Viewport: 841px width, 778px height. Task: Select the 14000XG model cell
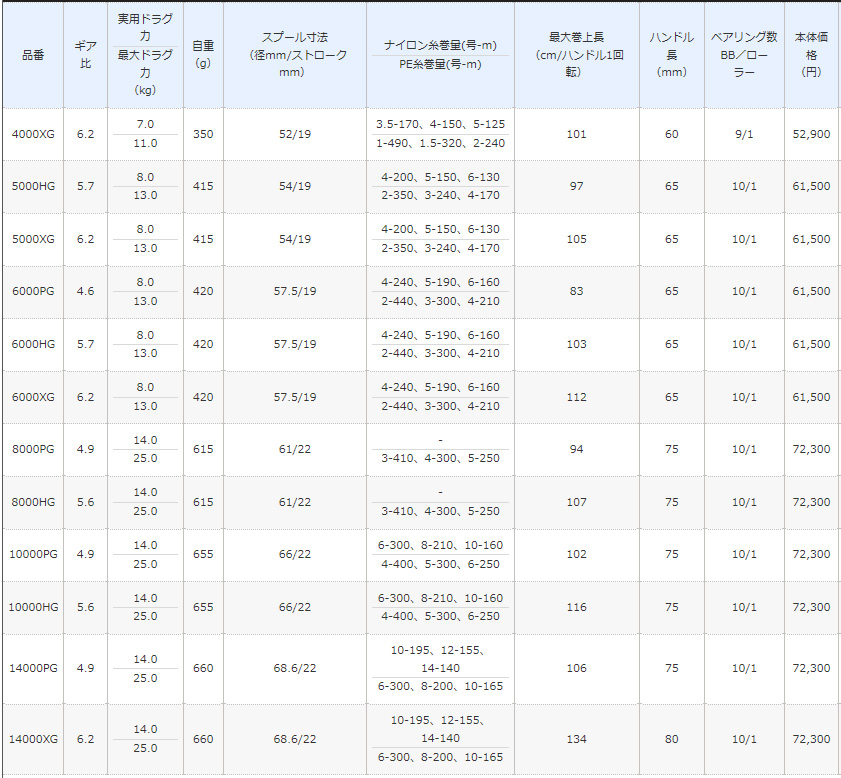(x=33, y=739)
